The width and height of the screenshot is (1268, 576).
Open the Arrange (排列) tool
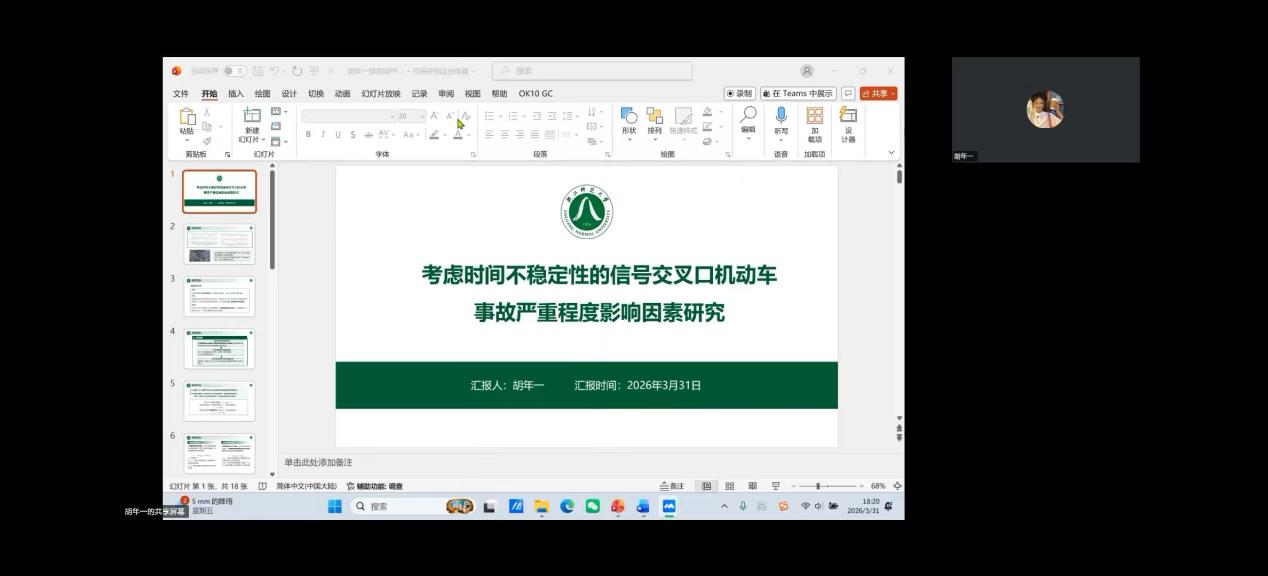[654, 116]
